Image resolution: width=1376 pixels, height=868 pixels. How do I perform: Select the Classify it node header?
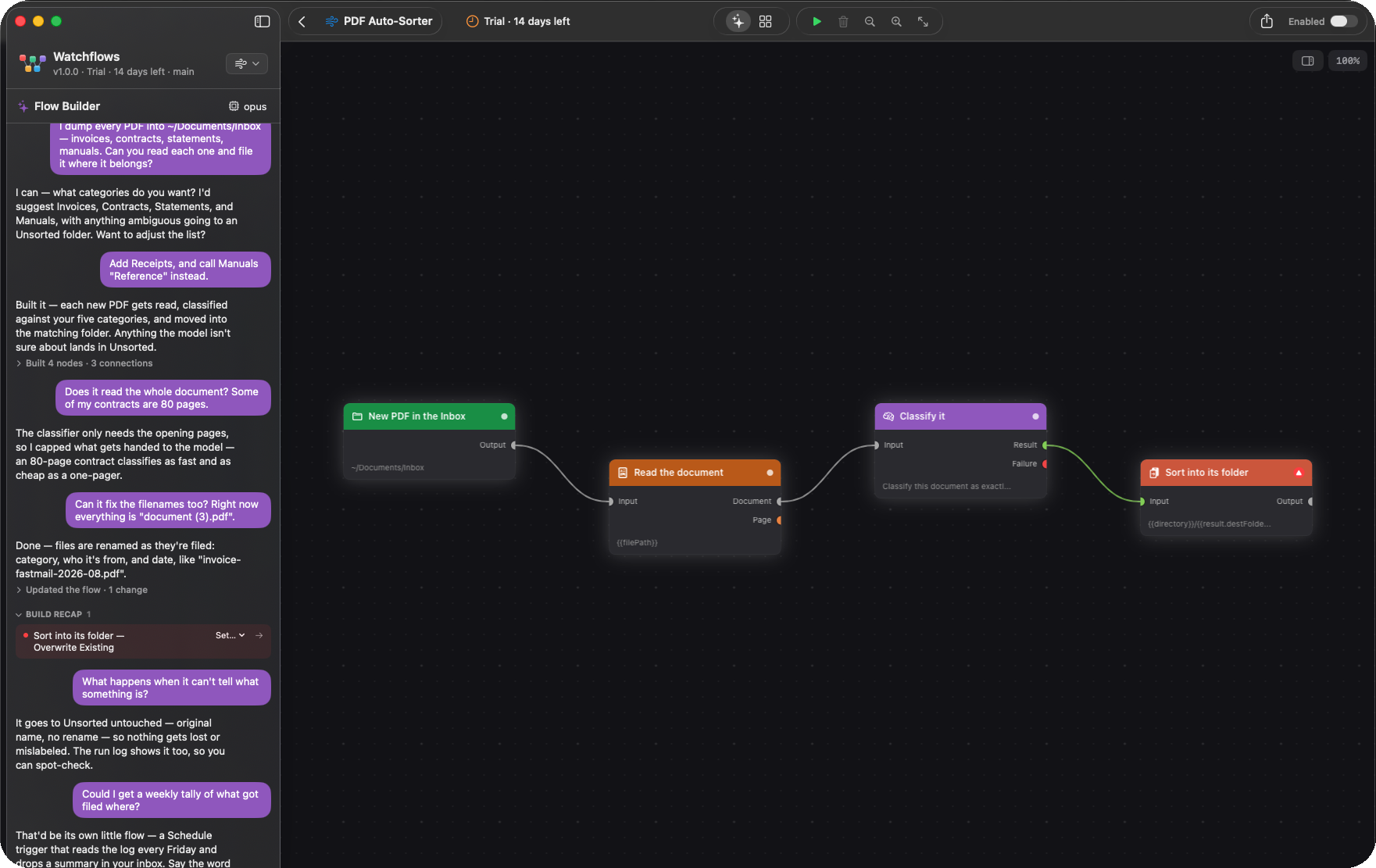click(x=960, y=416)
